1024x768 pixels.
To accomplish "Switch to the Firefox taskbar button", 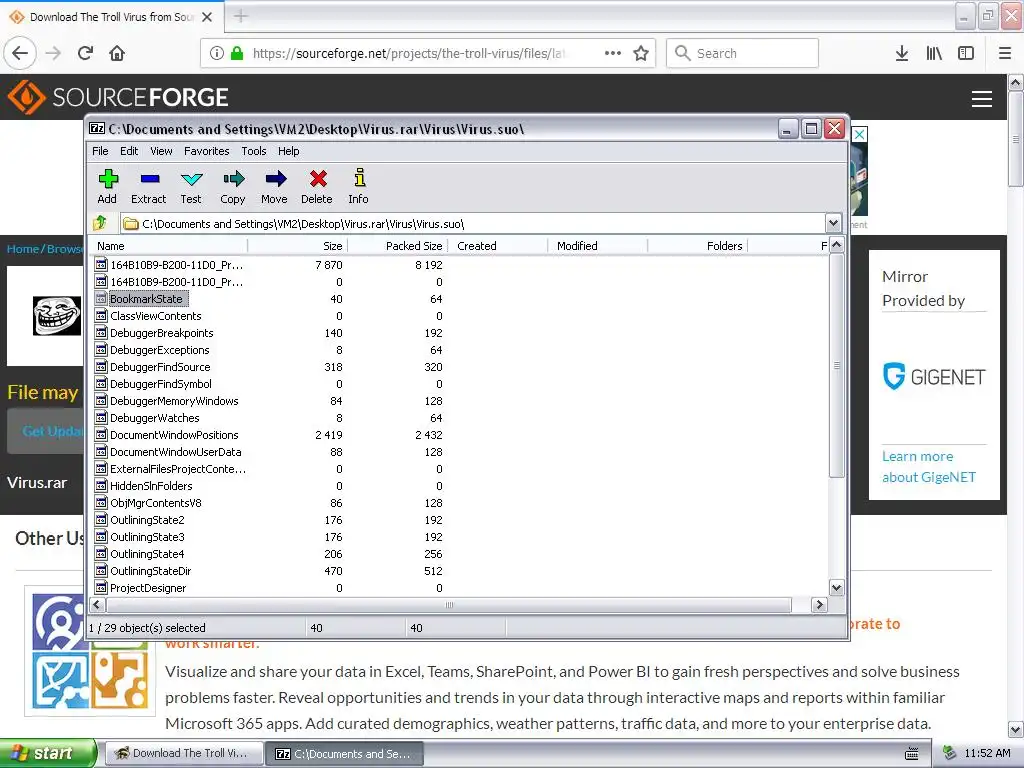I will click(184, 754).
